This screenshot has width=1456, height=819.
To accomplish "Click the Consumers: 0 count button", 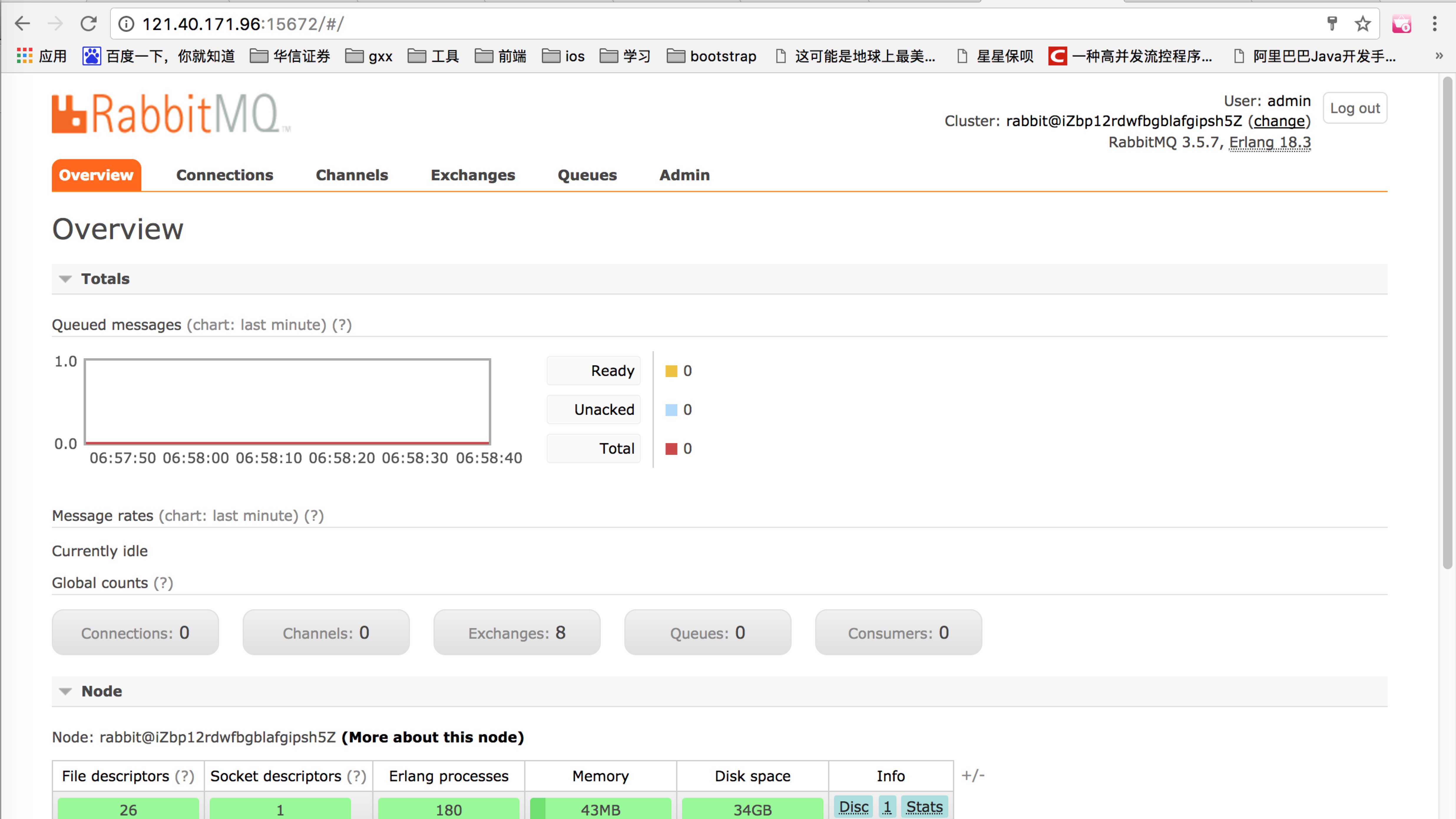I will coord(898,632).
